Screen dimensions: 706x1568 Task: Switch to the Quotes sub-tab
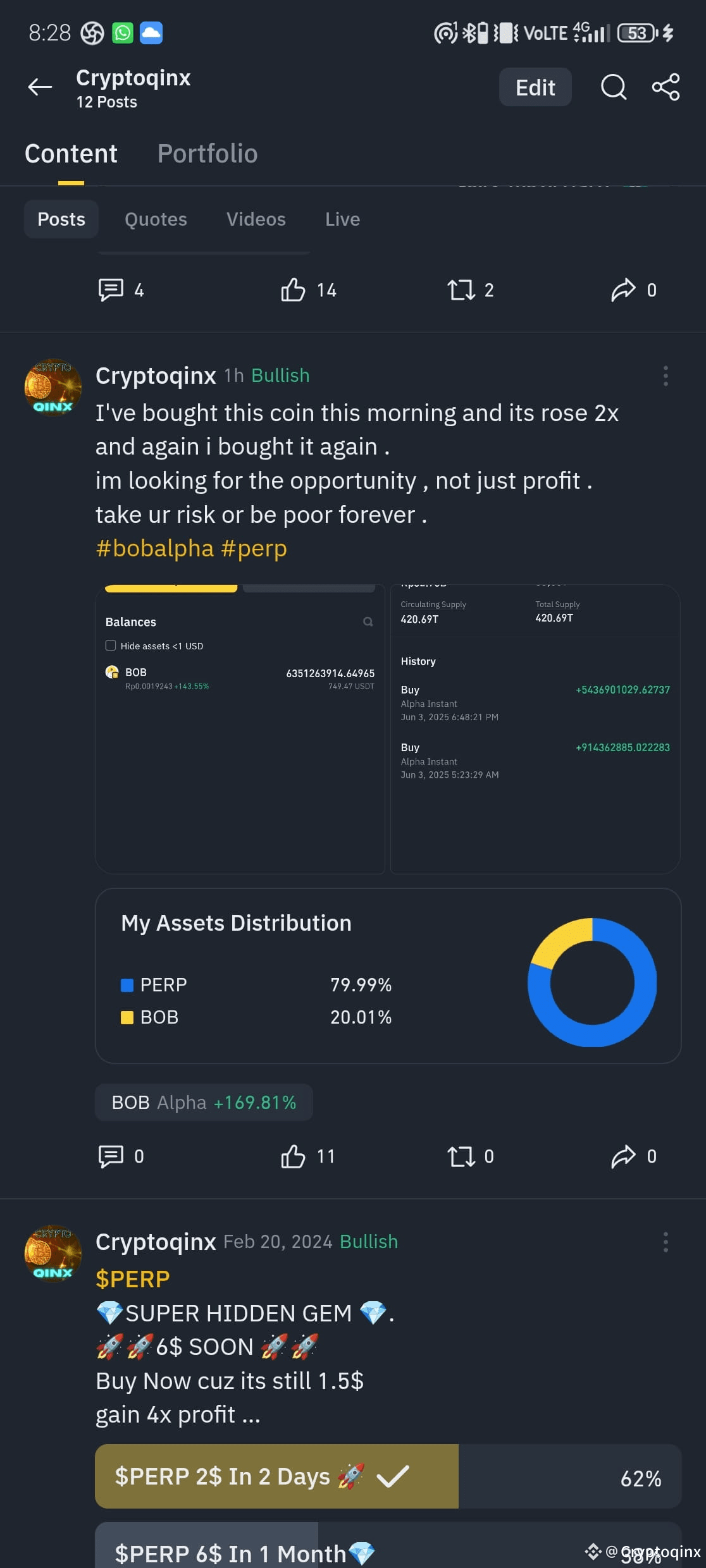(156, 219)
